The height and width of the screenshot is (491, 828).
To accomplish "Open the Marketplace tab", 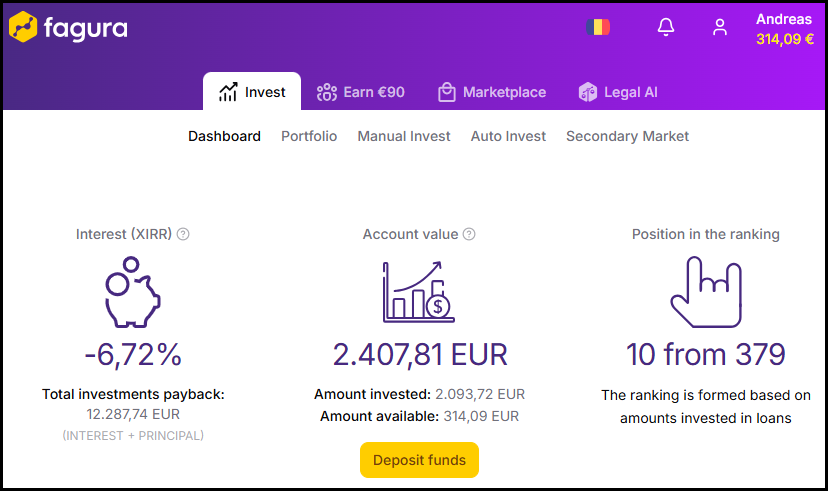I will point(492,92).
